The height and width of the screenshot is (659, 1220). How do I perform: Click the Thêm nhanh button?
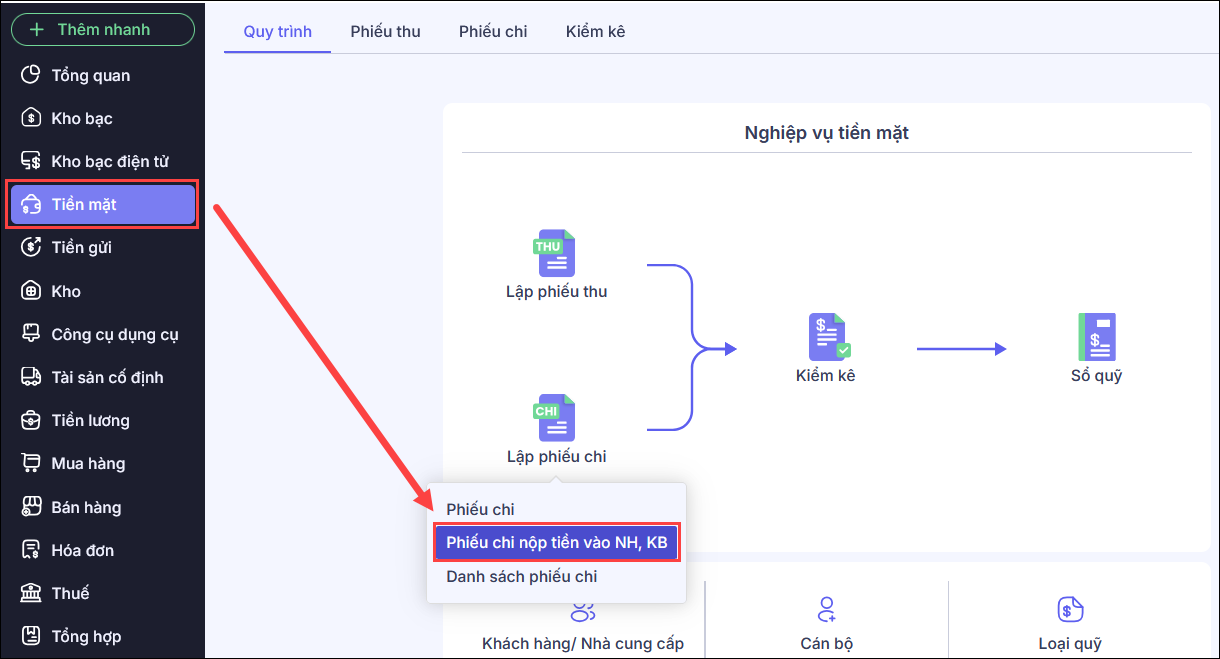(x=102, y=29)
